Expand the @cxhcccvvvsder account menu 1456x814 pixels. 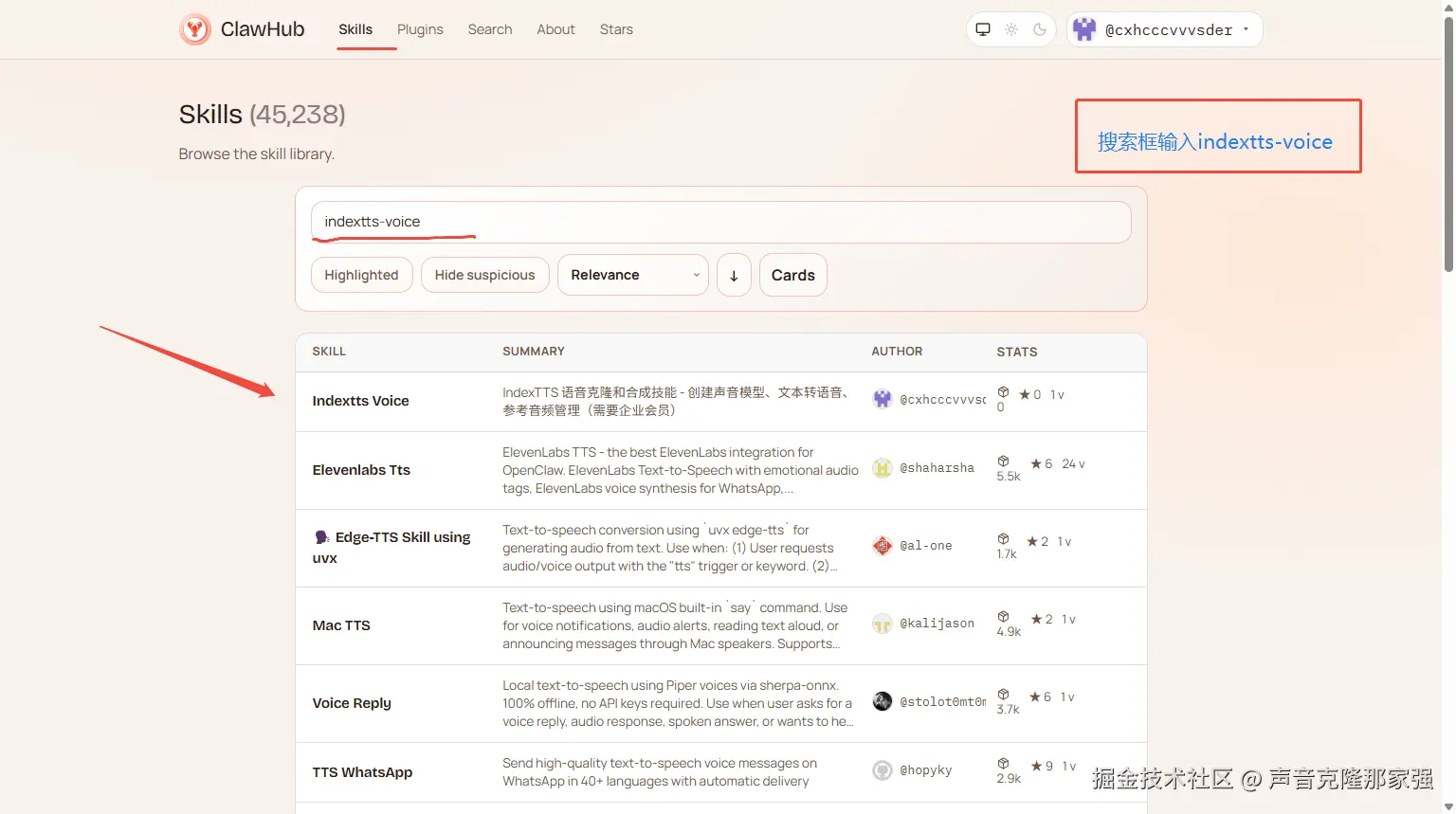pos(1165,29)
